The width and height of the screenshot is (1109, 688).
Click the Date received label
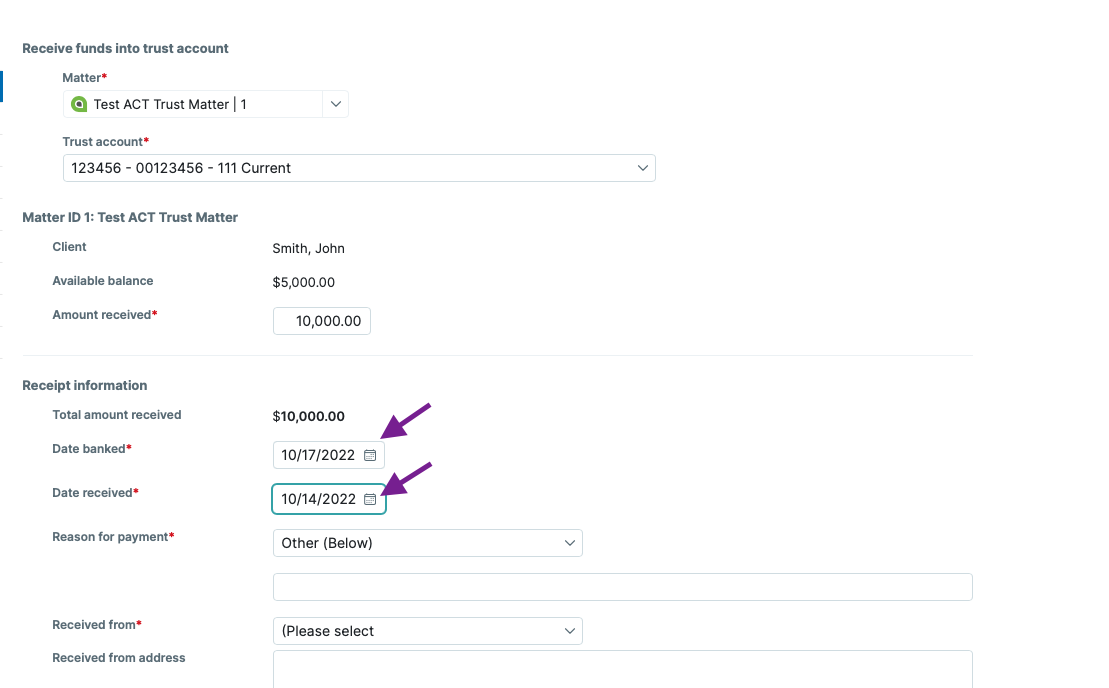coord(95,493)
